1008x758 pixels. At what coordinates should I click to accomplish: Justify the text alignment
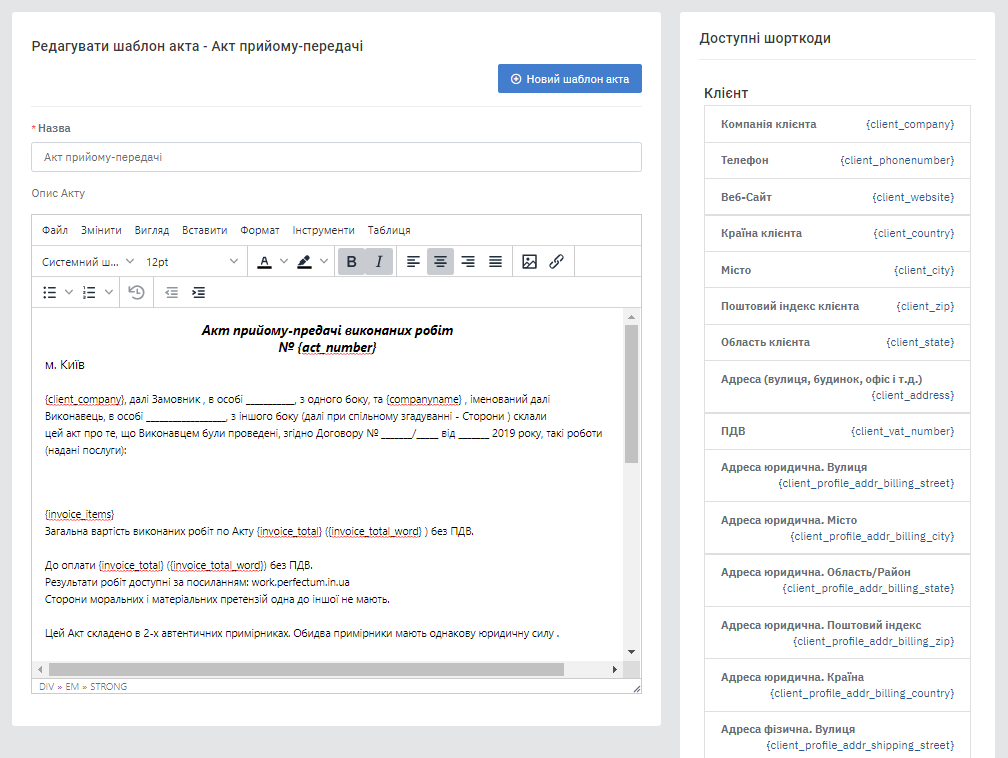coord(495,262)
